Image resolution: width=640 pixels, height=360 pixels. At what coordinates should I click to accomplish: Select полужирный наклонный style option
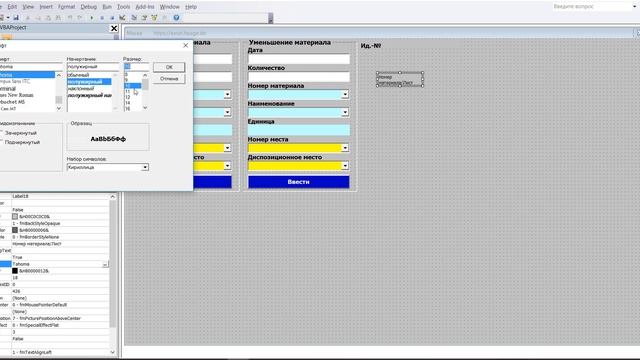[89, 95]
